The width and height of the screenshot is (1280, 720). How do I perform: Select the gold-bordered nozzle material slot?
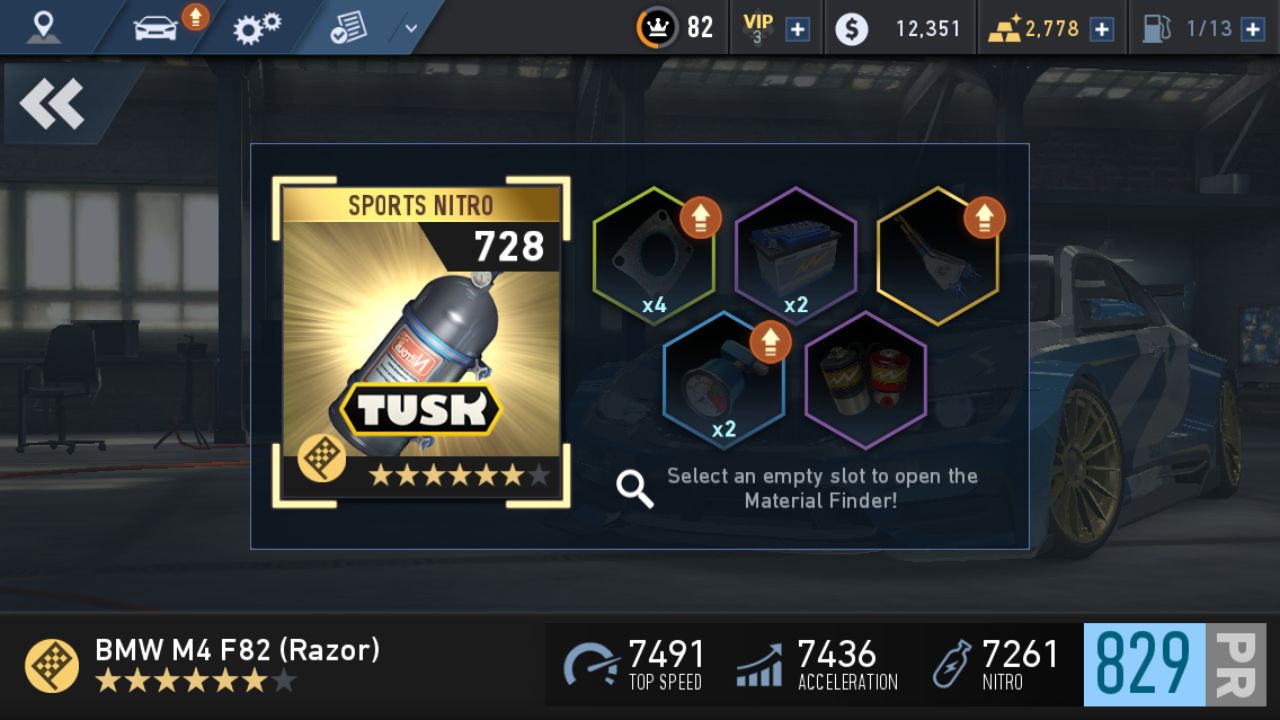pyautogui.click(x=938, y=256)
